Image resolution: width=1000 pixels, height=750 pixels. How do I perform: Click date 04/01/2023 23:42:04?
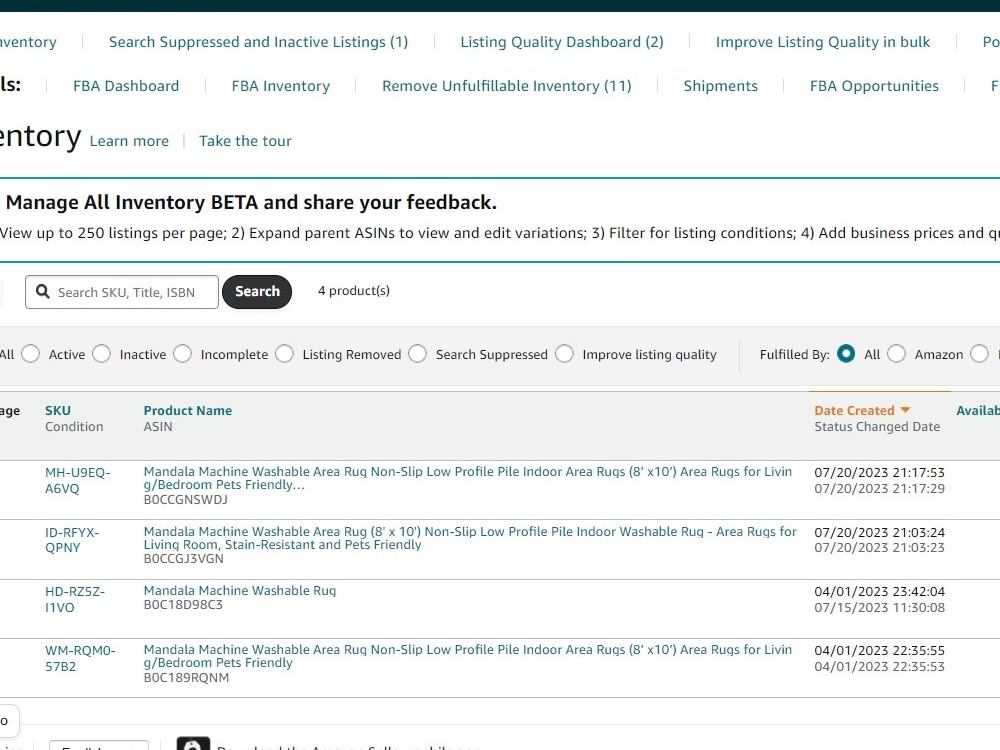(x=879, y=592)
